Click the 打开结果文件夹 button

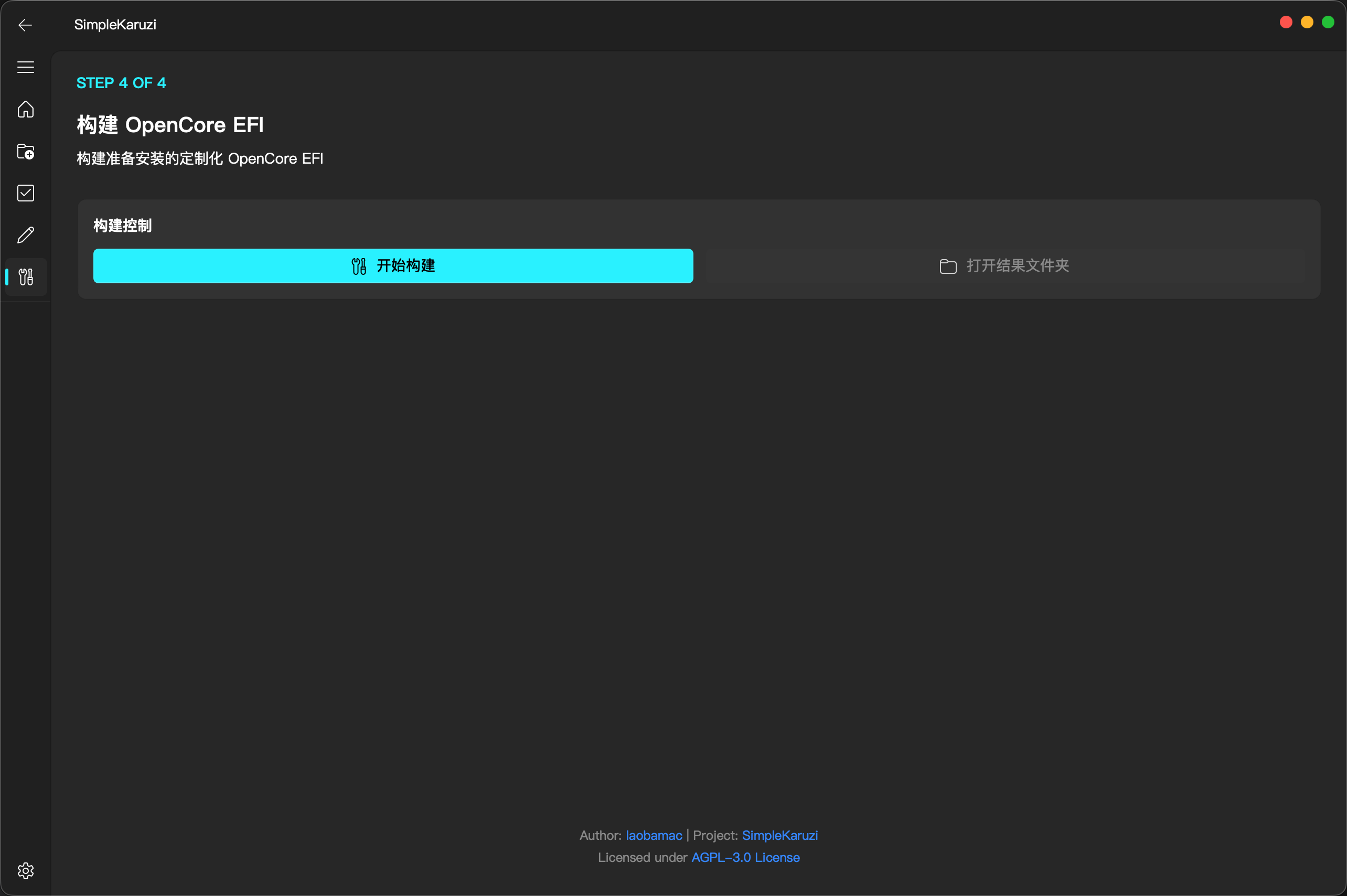point(1005,266)
